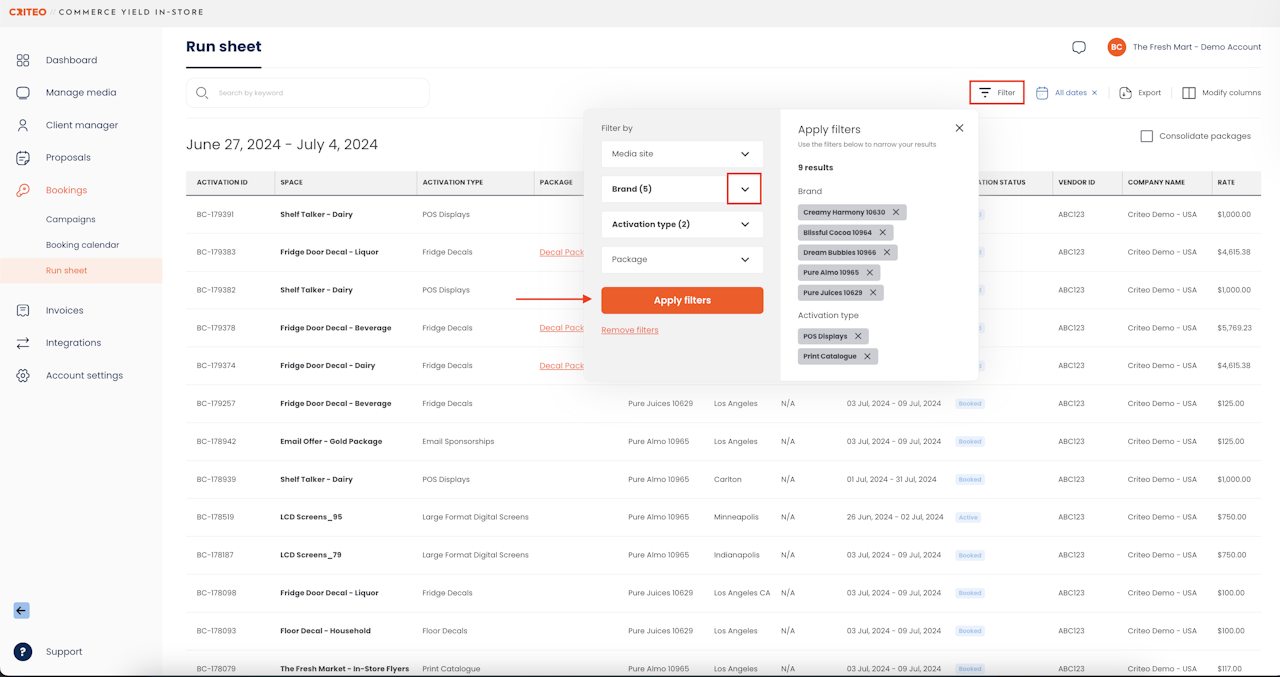Screen dimensions: 1280x677
Task: Click the Modify columns icon
Action: tap(1189, 93)
